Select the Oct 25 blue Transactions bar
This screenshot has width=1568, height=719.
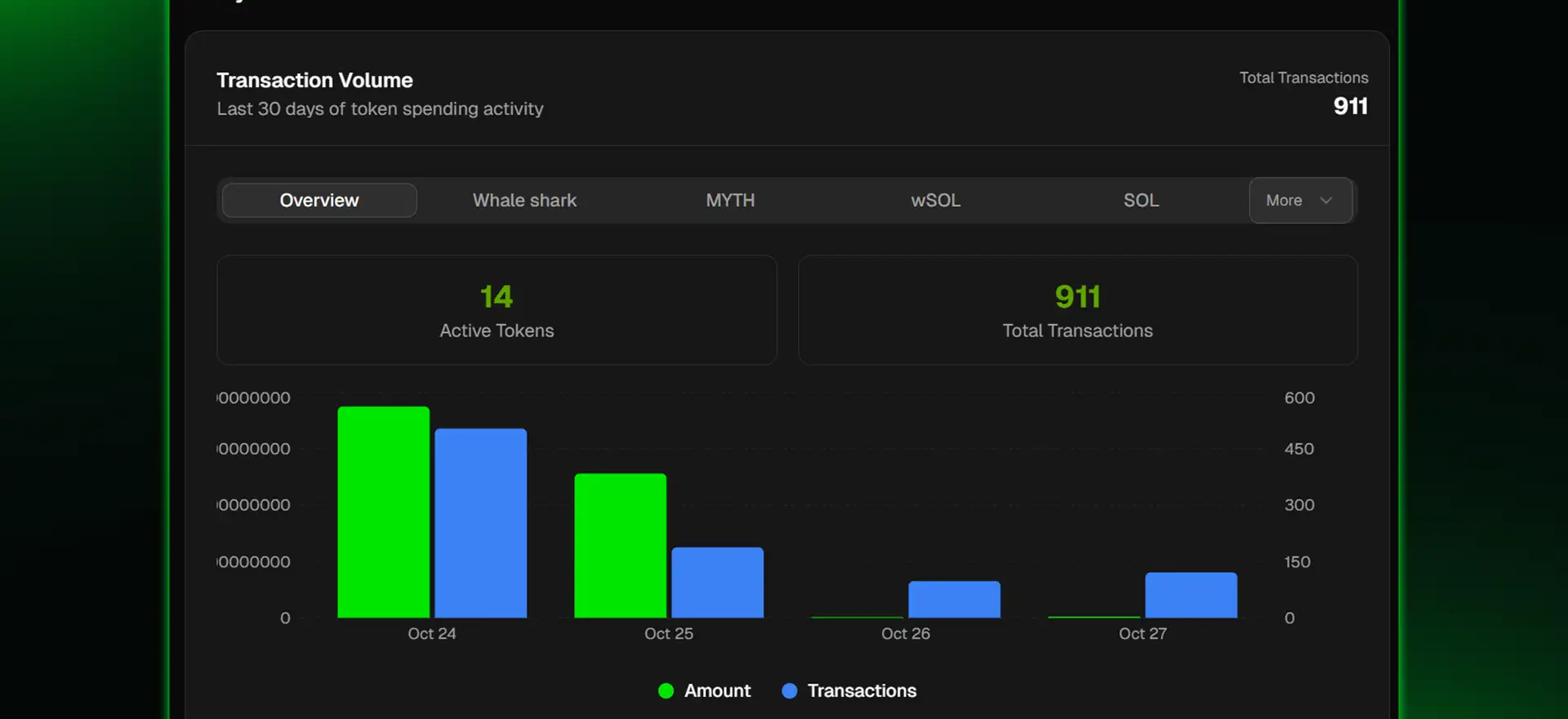pyautogui.click(x=717, y=582)
